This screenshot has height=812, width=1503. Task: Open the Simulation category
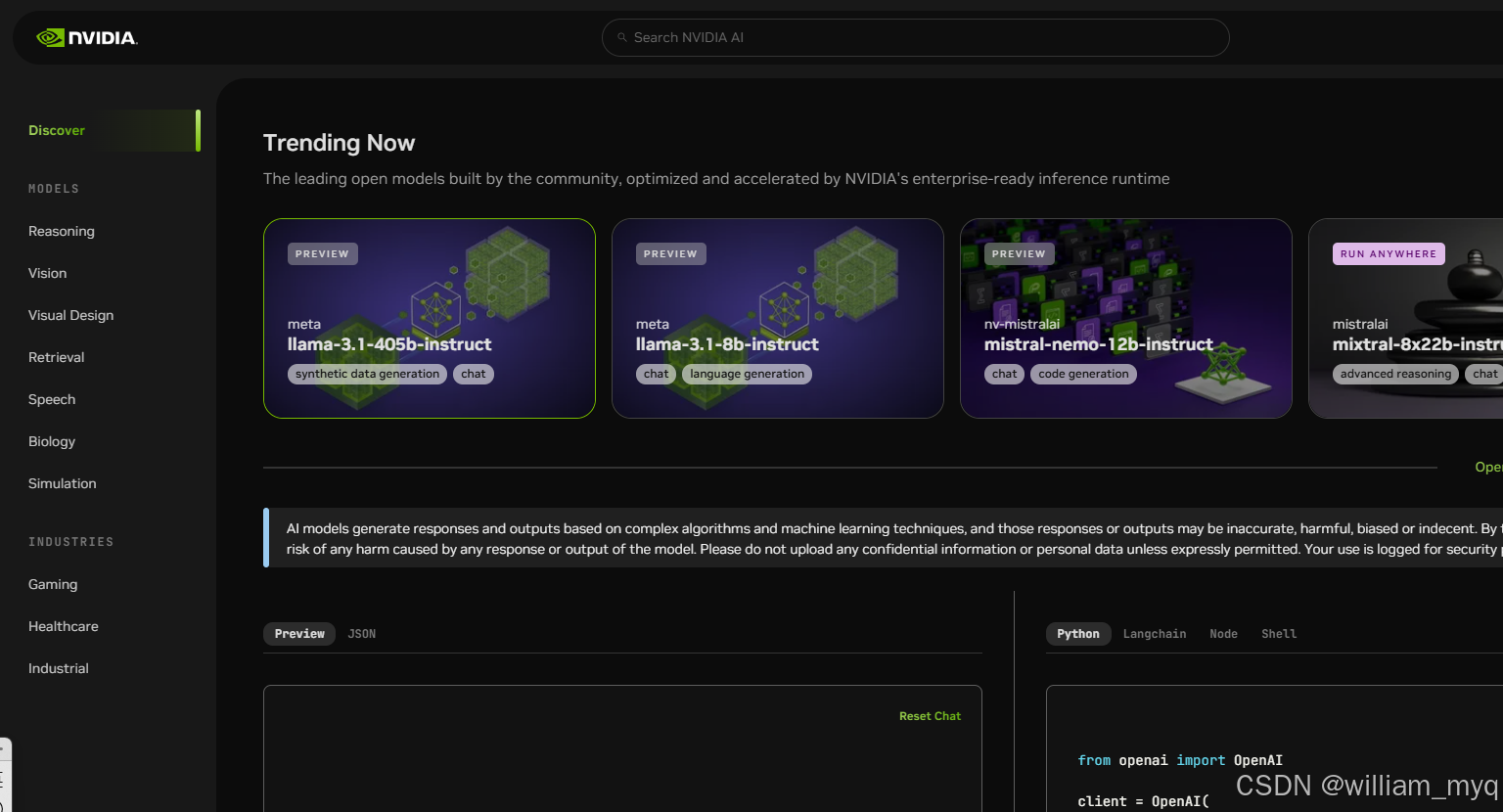[63, 483]
